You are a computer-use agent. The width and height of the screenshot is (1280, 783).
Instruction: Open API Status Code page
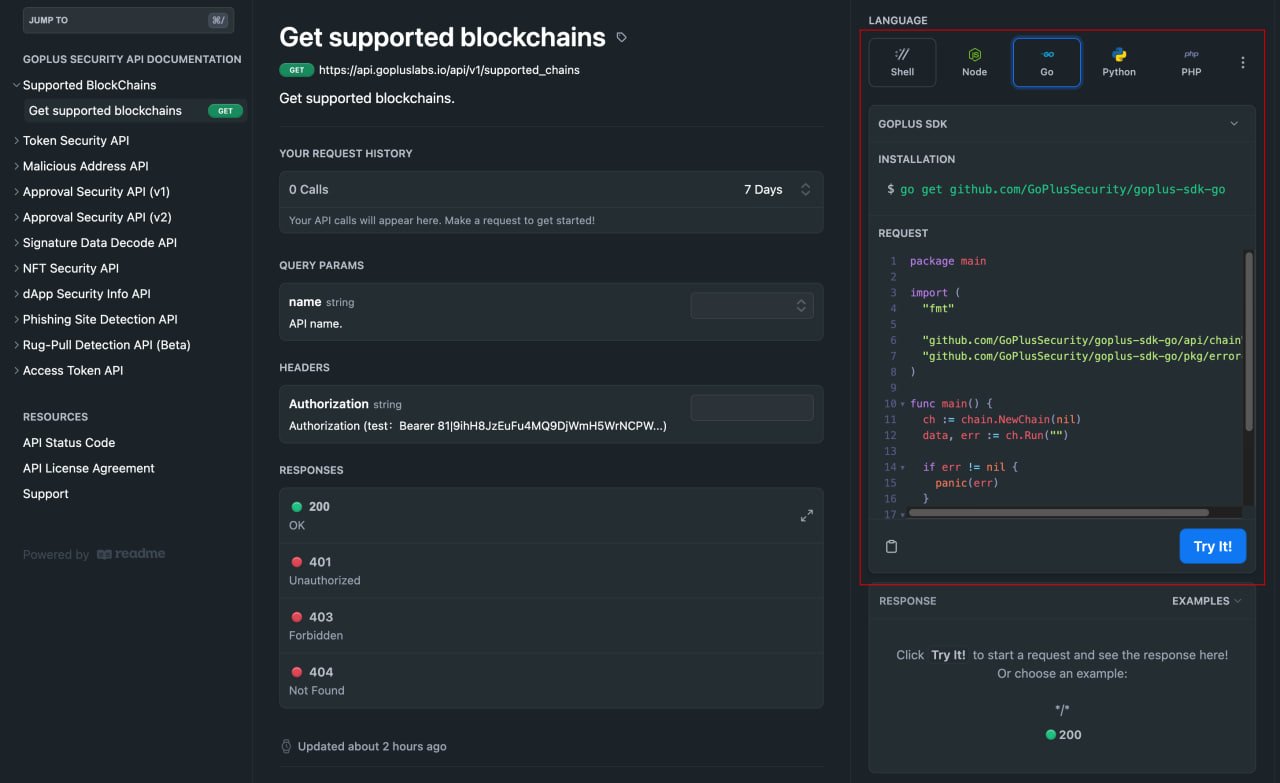coord(69,443)
